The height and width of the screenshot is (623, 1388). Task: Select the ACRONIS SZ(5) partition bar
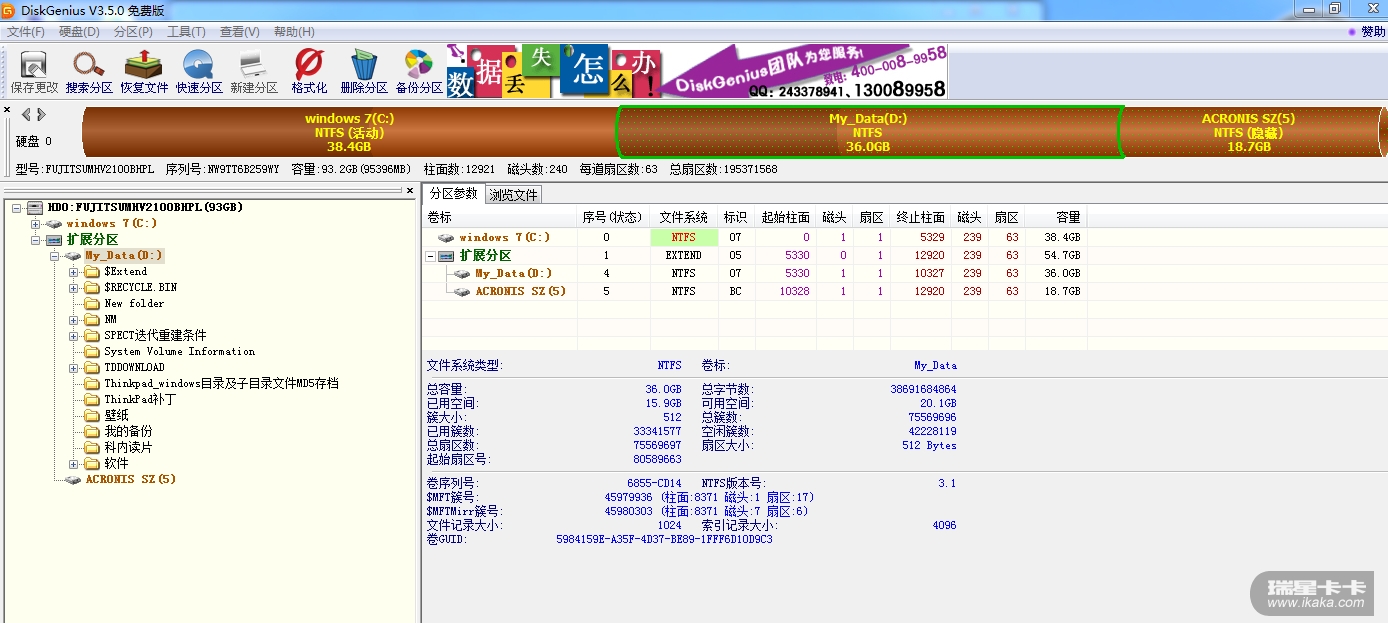pos(1249,132)
